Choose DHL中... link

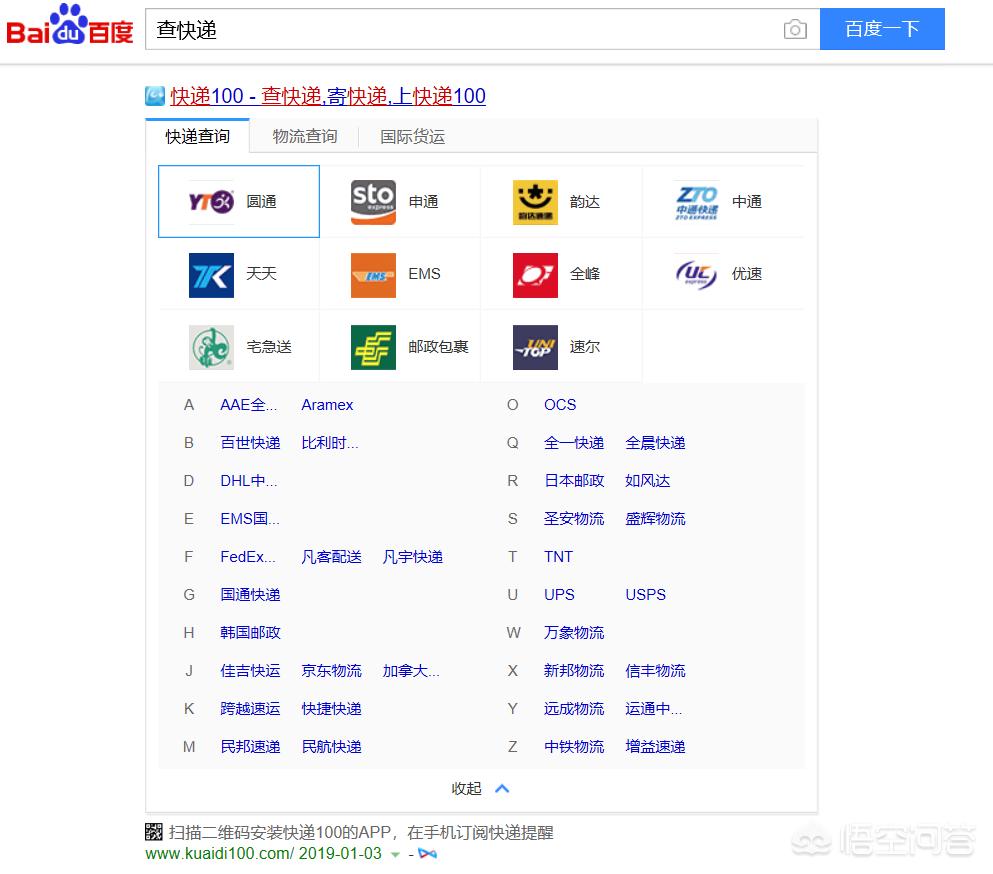(x=248, y=481)
